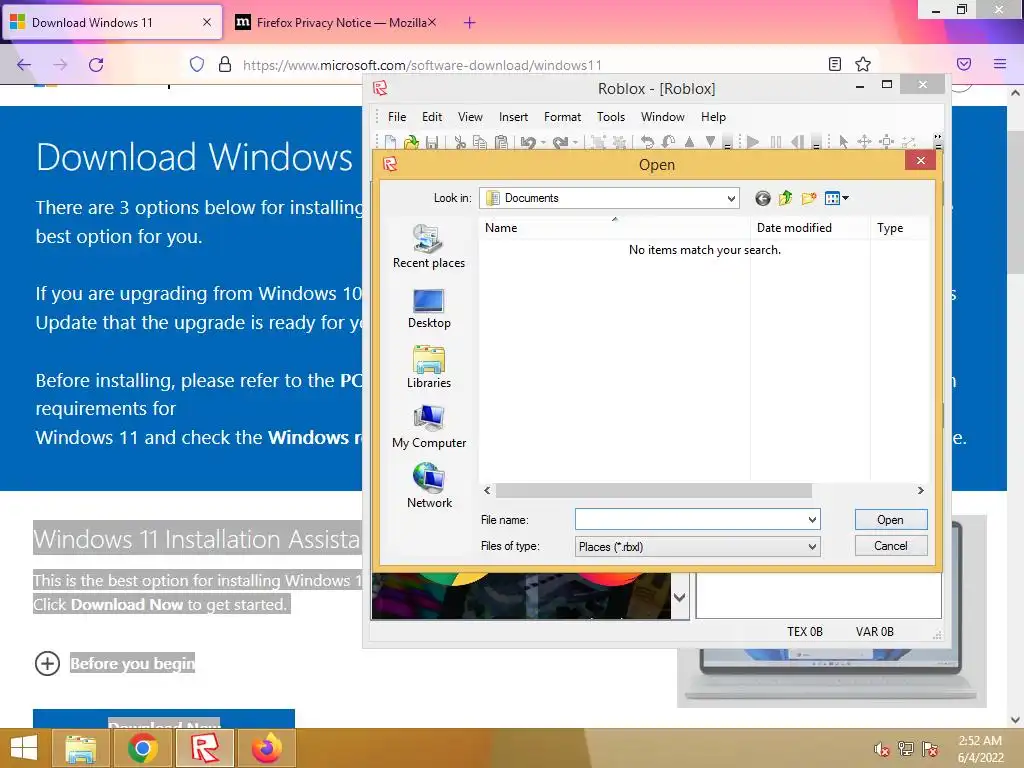Screen dimensions: 1024x768
Task: Click the Copy icon in Roblox toolbar
Action: (480, 142)
